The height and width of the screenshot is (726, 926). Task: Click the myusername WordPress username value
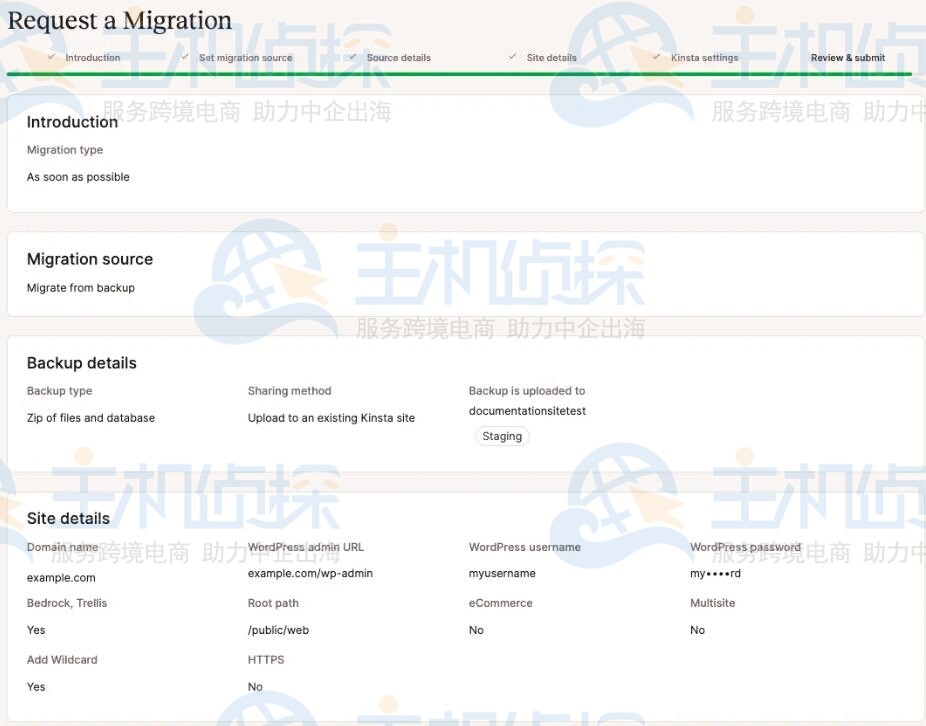(x=502, y=573)
